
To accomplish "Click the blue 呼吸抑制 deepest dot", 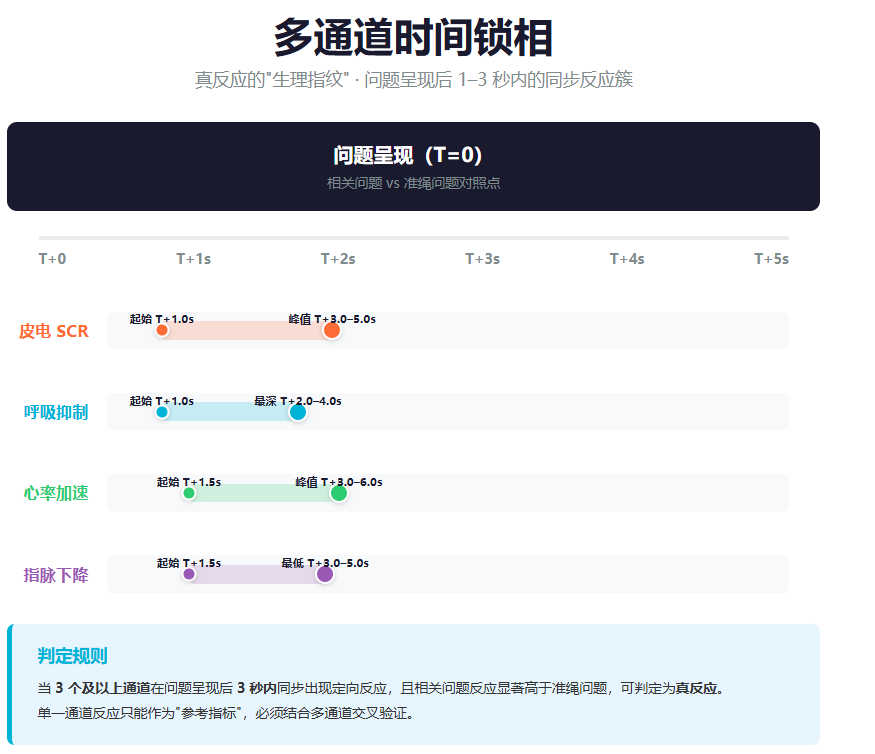I will (297, 412).
